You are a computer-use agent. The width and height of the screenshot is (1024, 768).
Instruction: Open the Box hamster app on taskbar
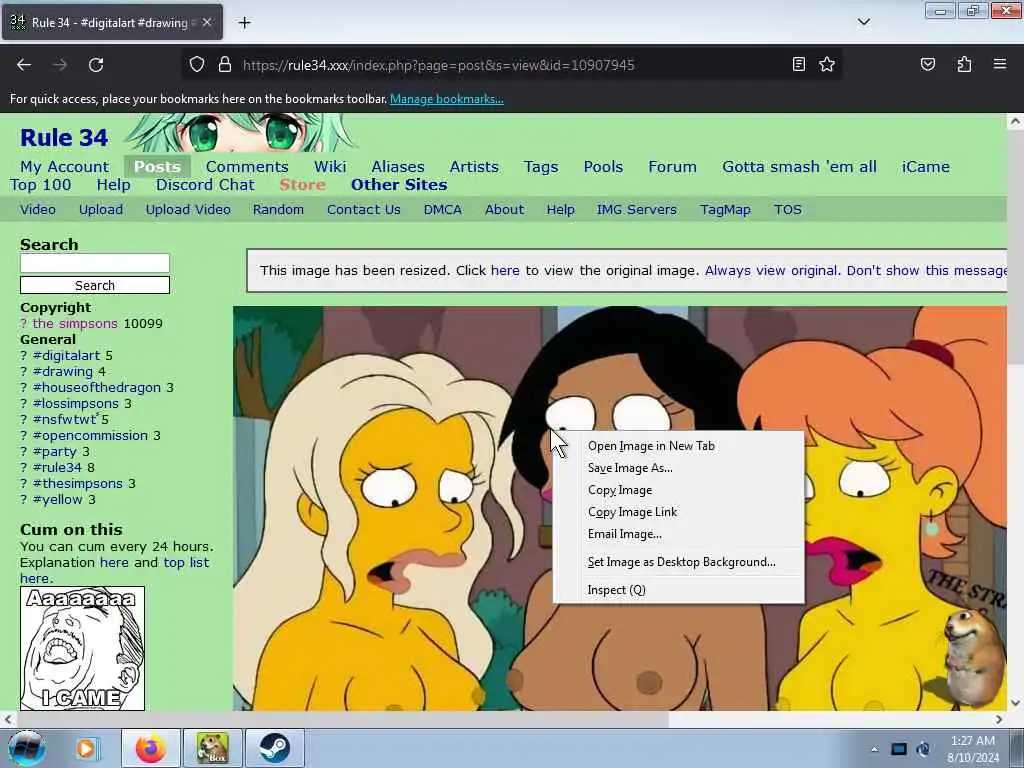213,748
